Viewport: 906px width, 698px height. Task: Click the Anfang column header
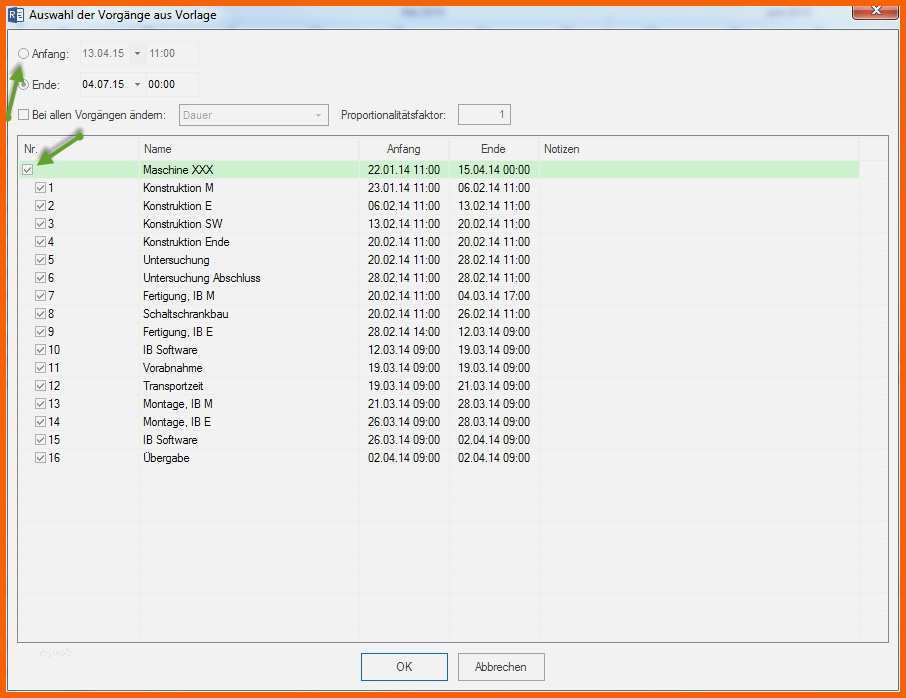coord(404,149)
